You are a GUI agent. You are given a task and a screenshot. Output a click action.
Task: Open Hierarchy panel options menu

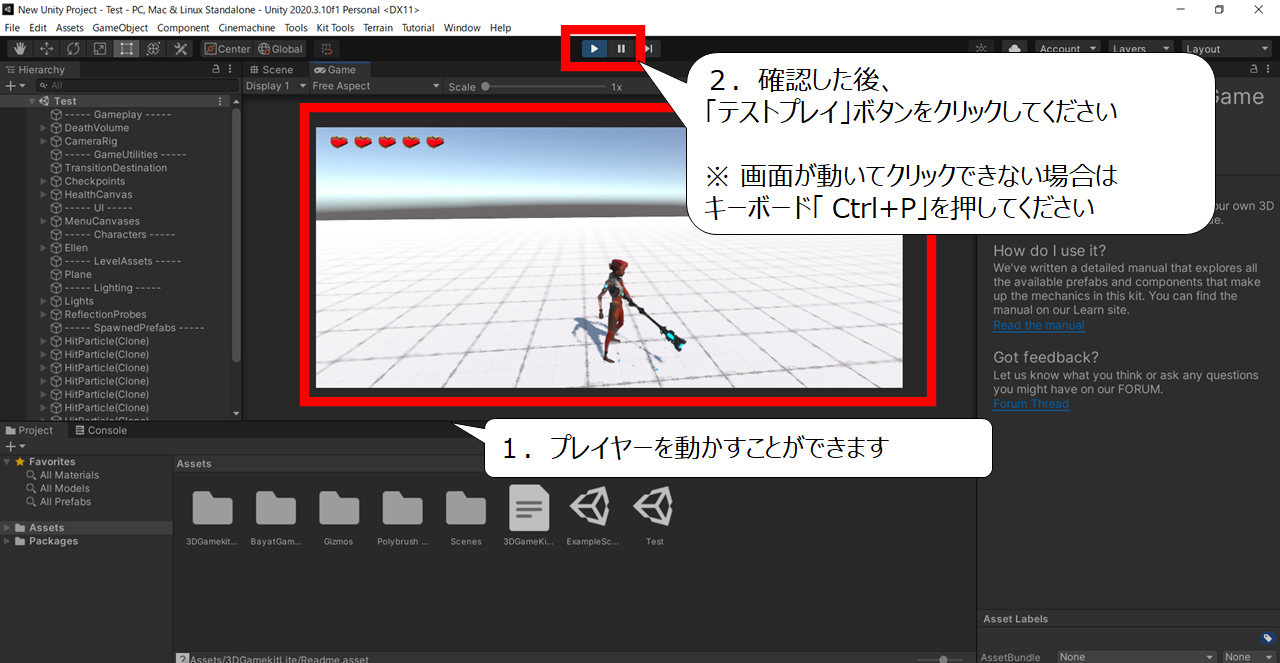tap(232, 70)
